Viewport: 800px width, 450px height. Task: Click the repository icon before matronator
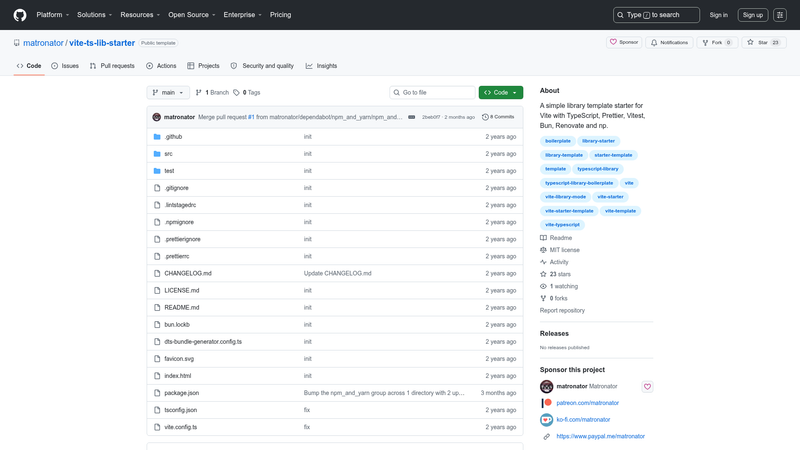pyautogui.click(x=17, y=43)
